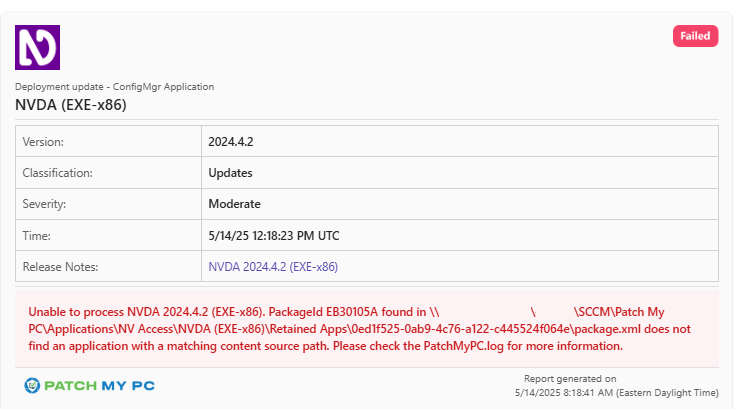Select the NVDA (EXE-x86) title heading
This screenshot has height=409, width=739.
tap(71, 105)
